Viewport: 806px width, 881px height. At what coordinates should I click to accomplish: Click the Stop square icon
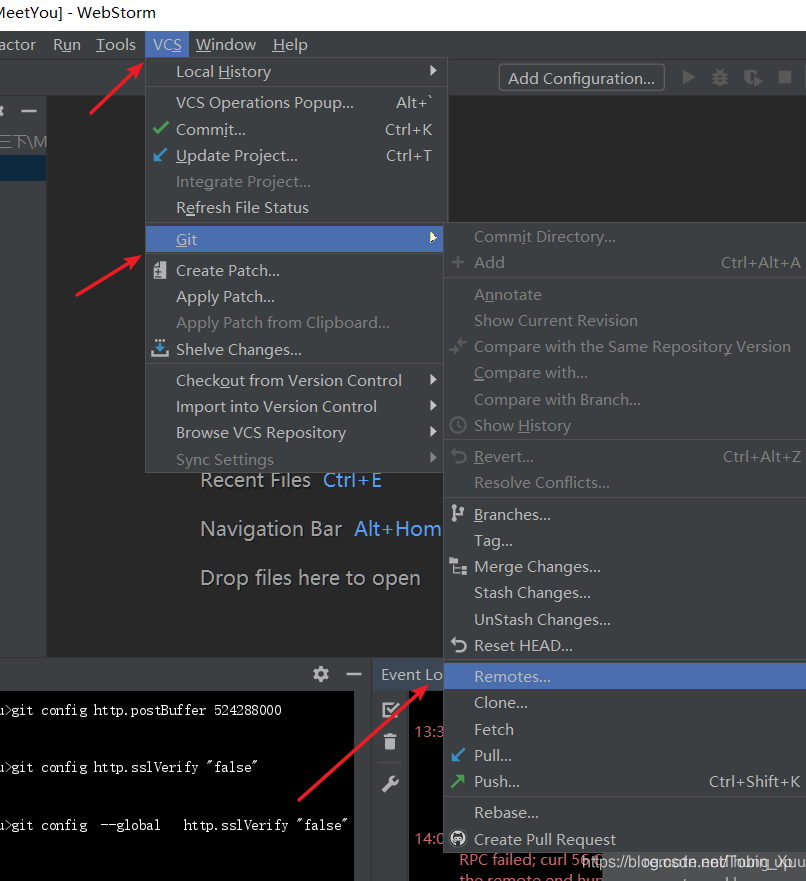pyautogui.click(x=785, y=77)
